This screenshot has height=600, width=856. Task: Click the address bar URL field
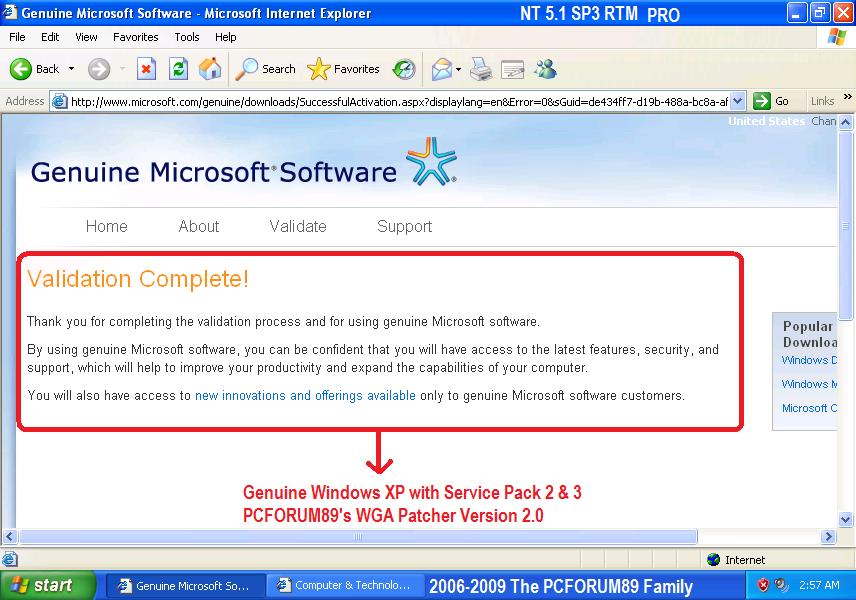[x=400, y=102]
